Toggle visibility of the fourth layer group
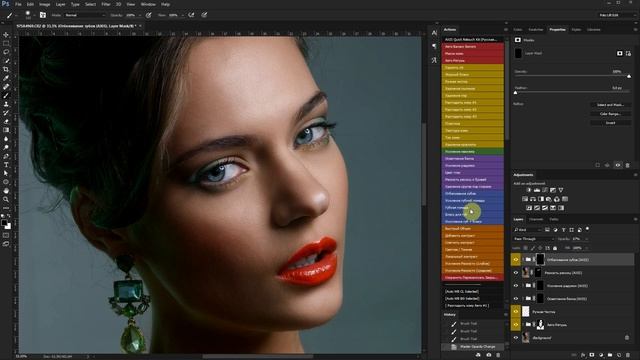640x360 pixels. click(516, 299)
